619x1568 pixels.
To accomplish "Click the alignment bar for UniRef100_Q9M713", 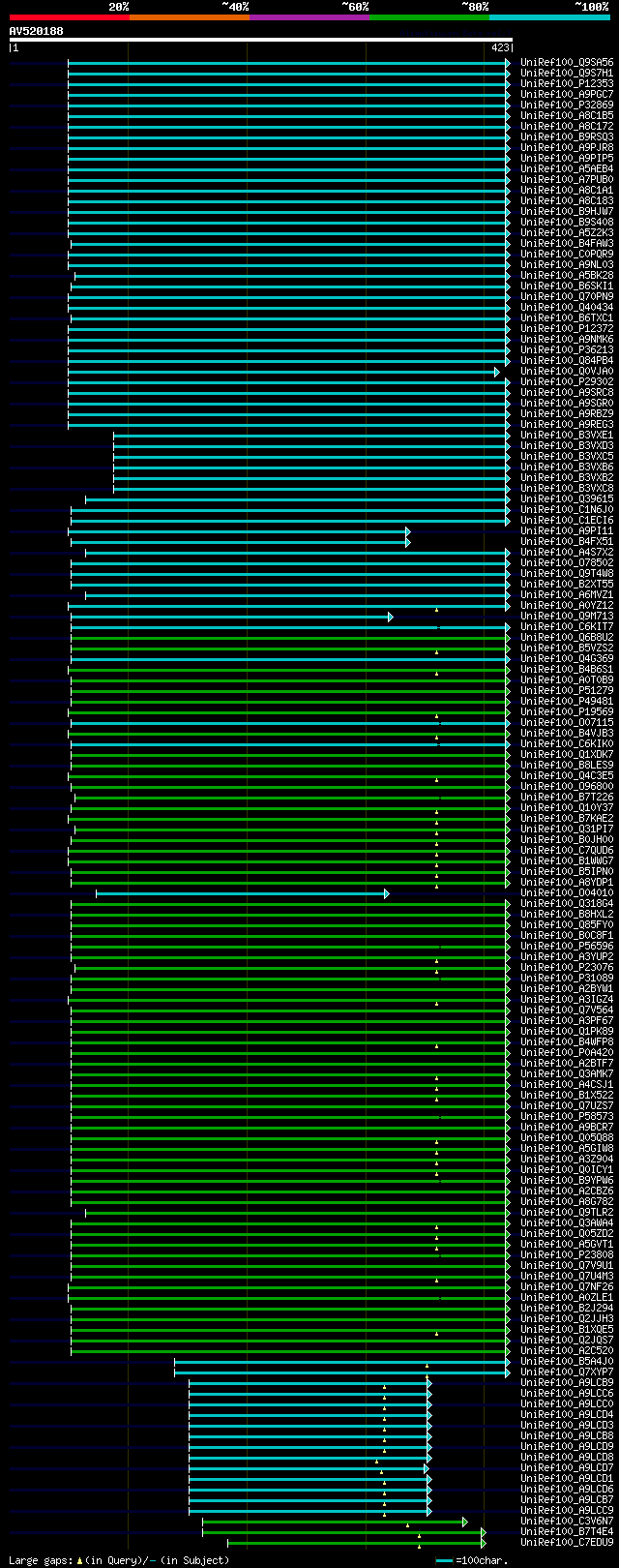I will (x=232, y=617).
